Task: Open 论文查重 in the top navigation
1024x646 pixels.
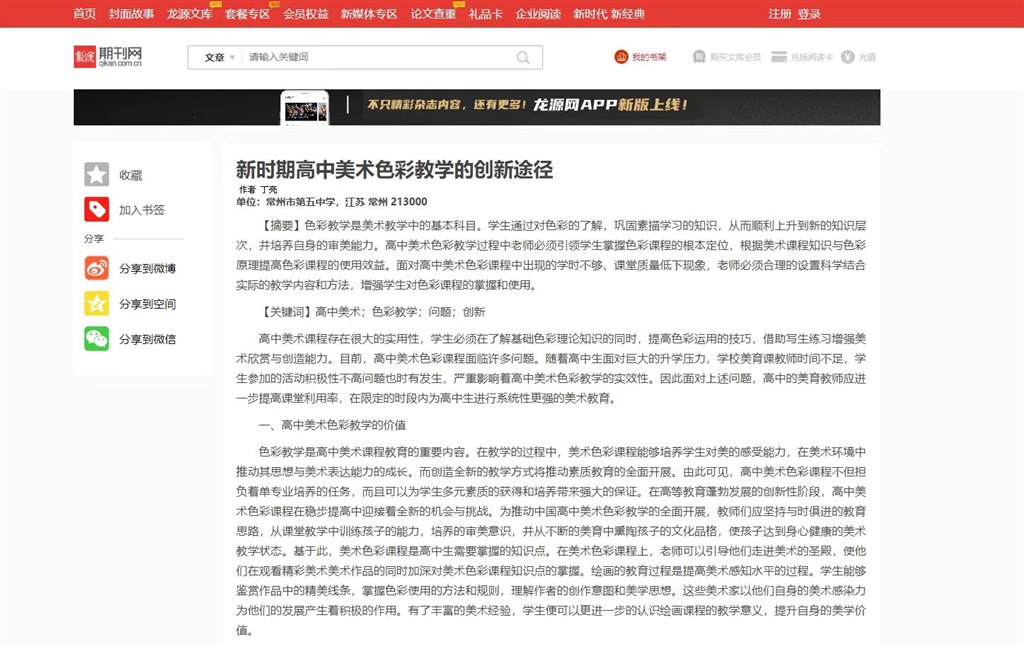Action: [x=433, y=14]
